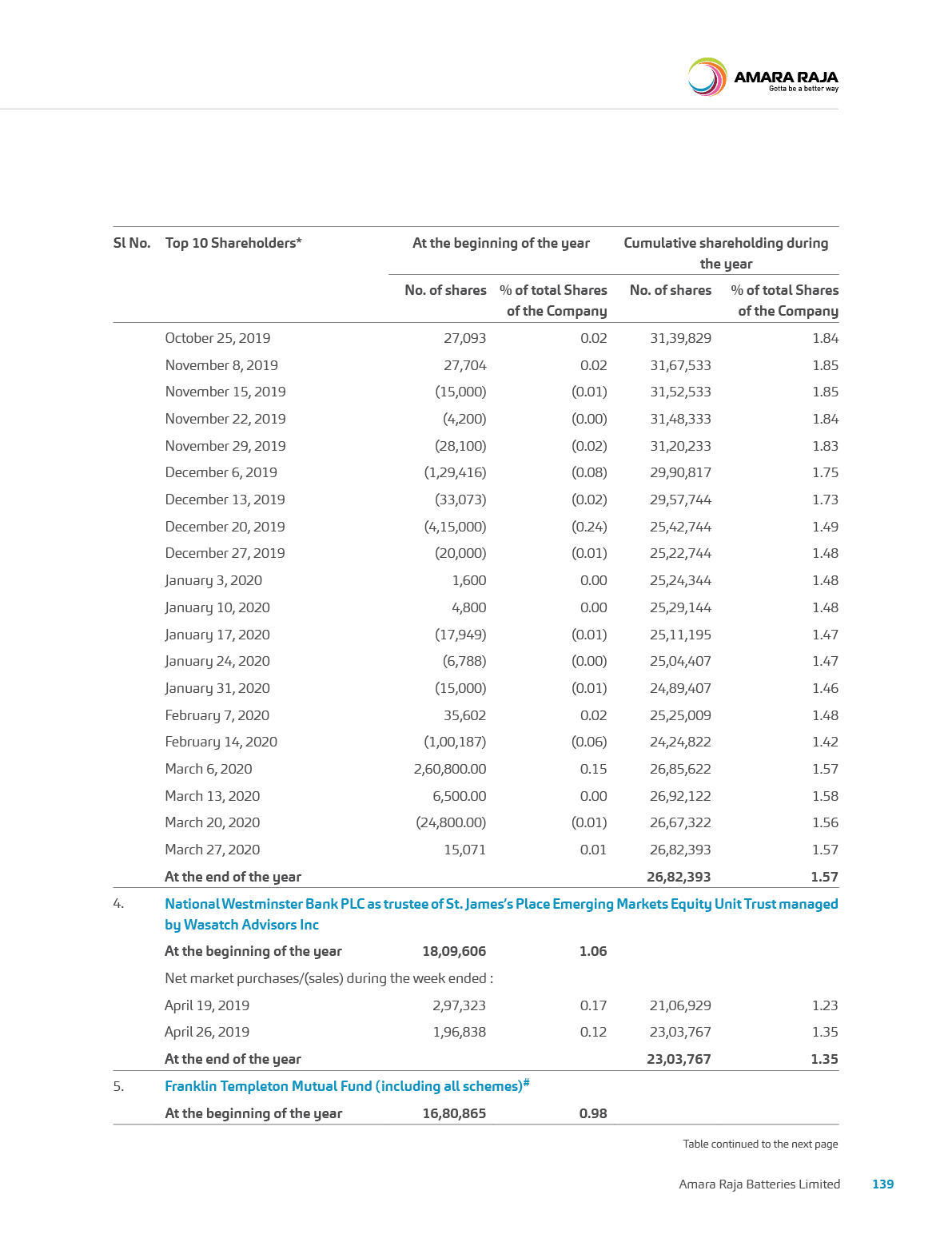
Task: Click the 18,09,606 opening shares value
Action: click(x=453, y=951)
